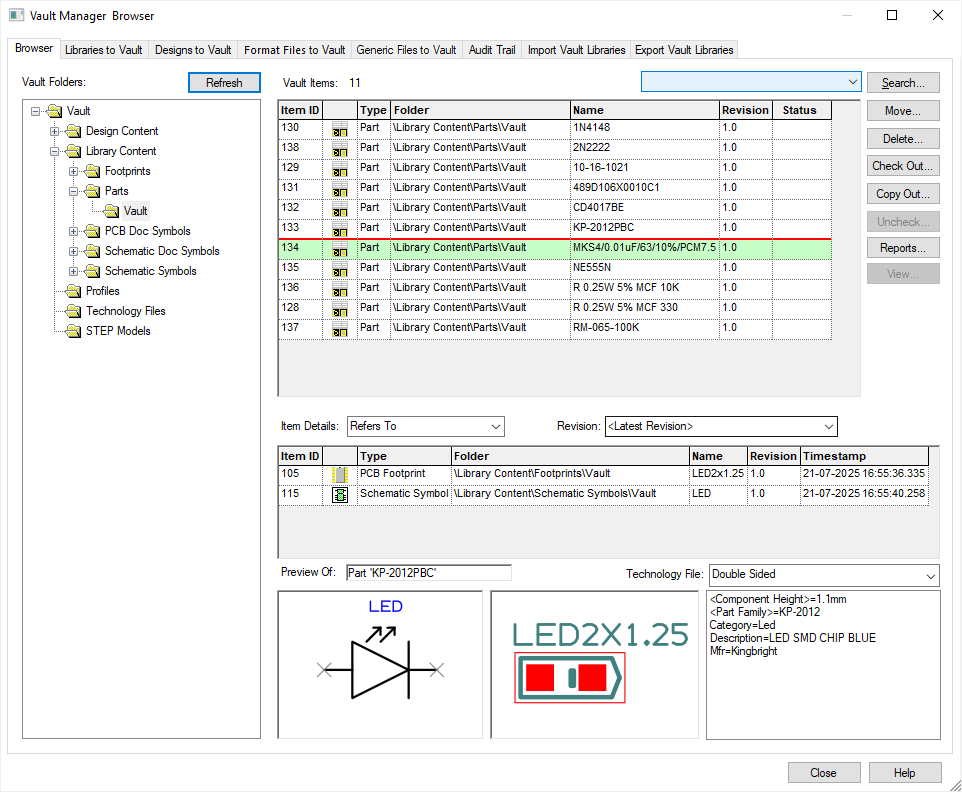Open the Import Vault Libraries tab

click(x=576, y=50)
